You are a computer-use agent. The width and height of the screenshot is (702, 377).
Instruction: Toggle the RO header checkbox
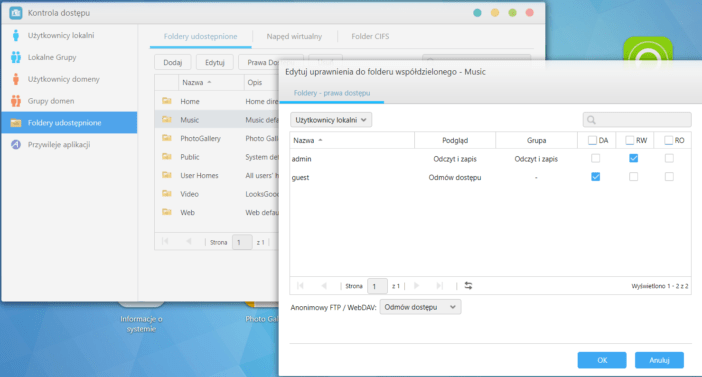(668, 140)
